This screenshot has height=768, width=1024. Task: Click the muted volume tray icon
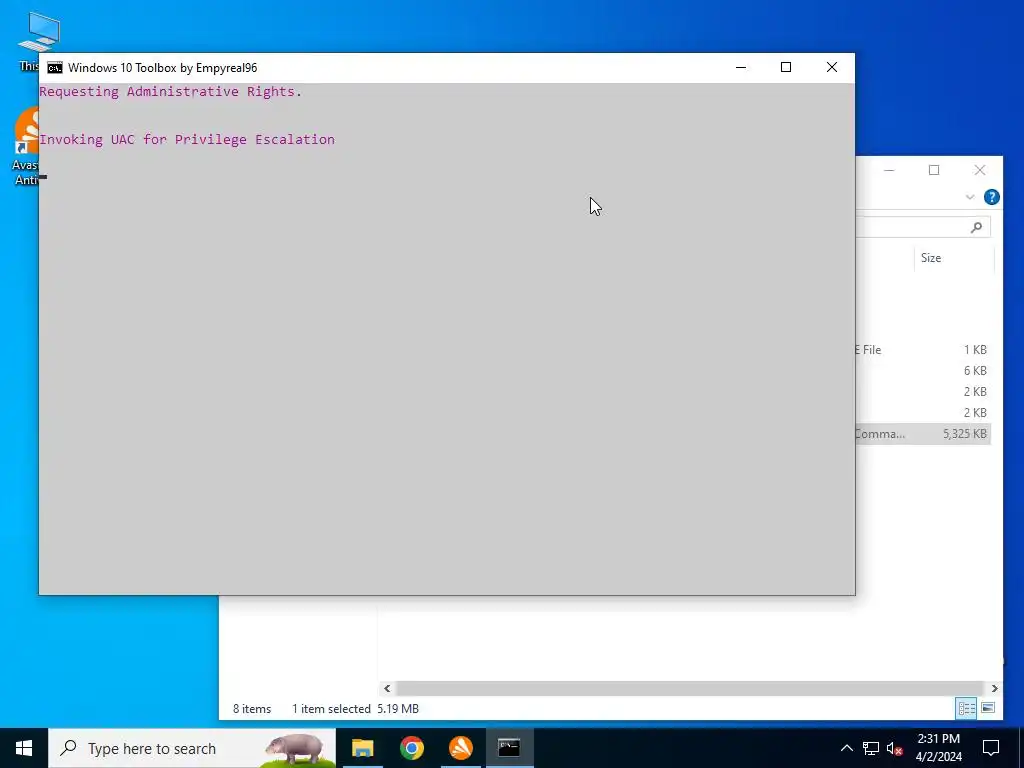894,748
